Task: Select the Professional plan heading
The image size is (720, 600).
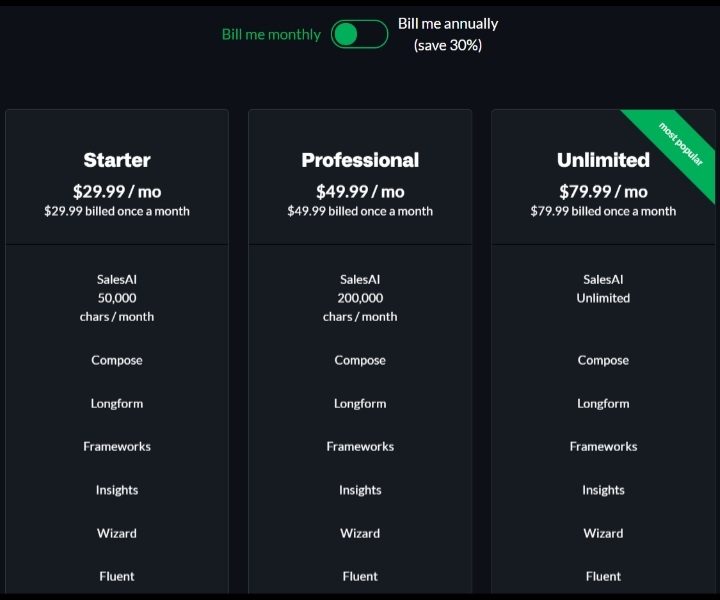Action: point(360,160)
